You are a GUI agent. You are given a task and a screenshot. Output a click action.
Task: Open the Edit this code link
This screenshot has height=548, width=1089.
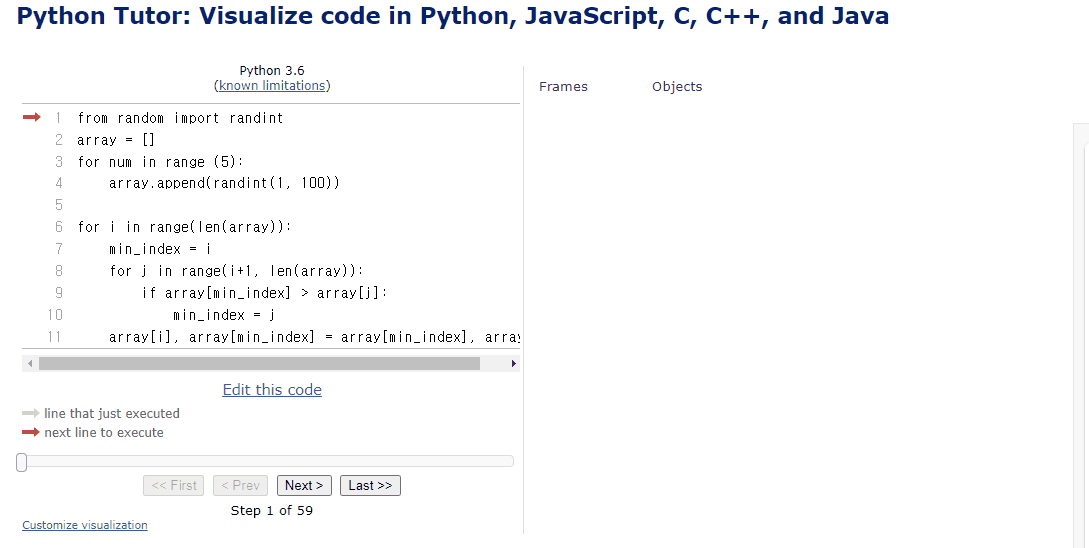pyautogui.click(x=272, y=390)
